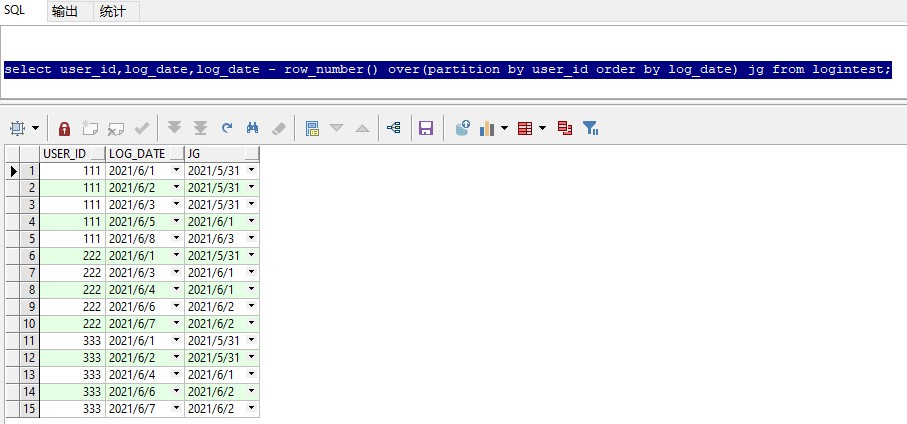Select row 8 via its row number

(x=30, y=290)
